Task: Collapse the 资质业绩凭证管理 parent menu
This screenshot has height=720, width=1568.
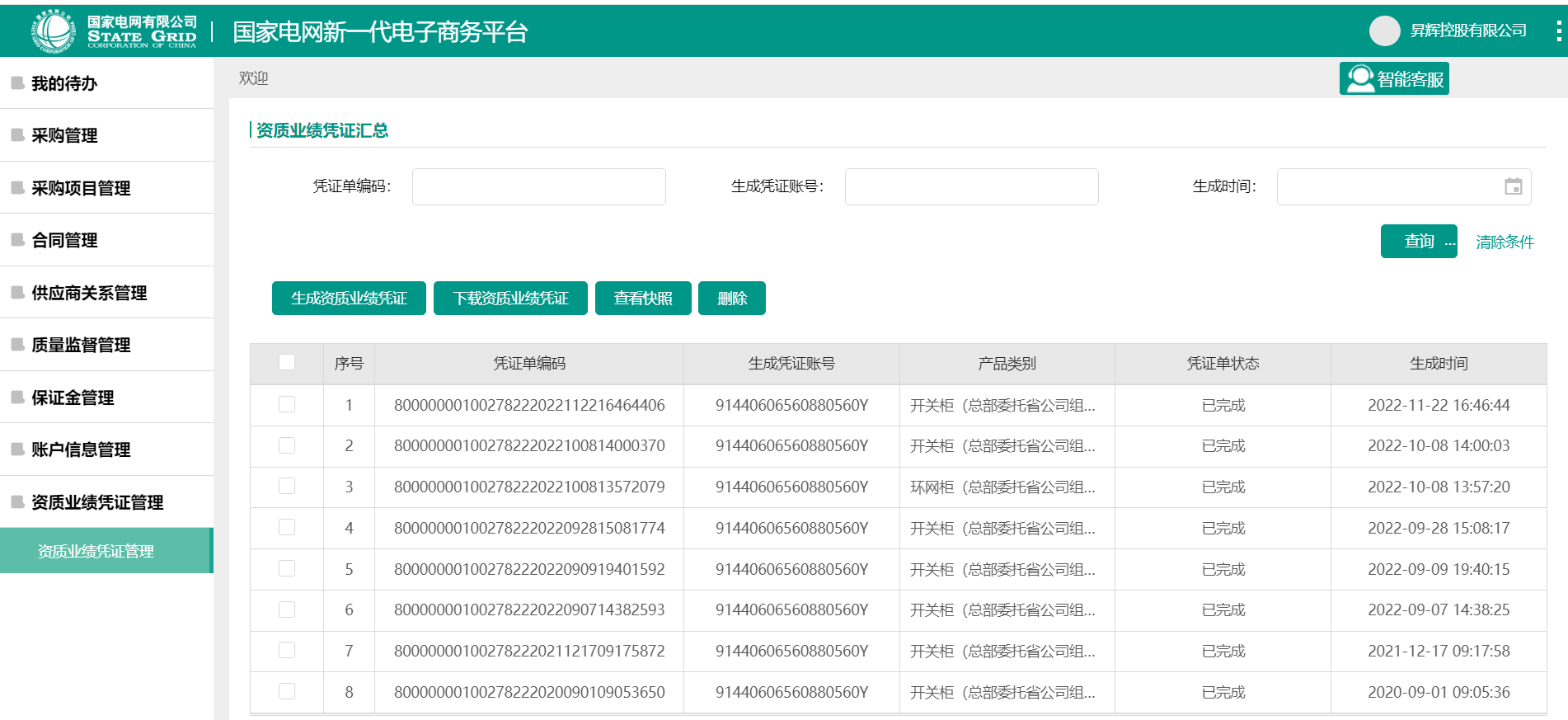Action: pos(97,502)
